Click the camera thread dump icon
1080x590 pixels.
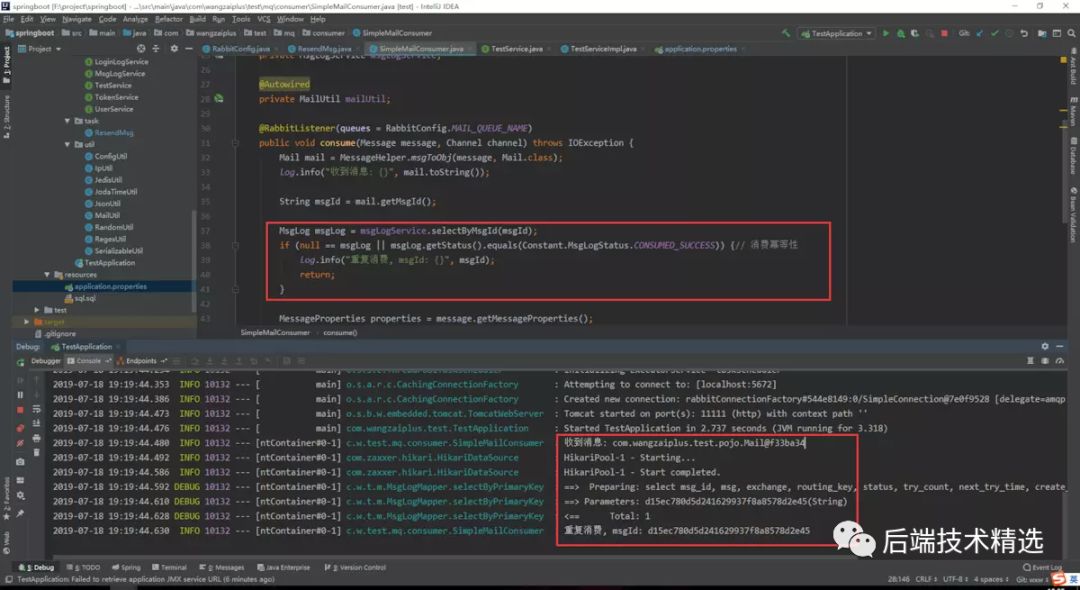click(20, 461)
